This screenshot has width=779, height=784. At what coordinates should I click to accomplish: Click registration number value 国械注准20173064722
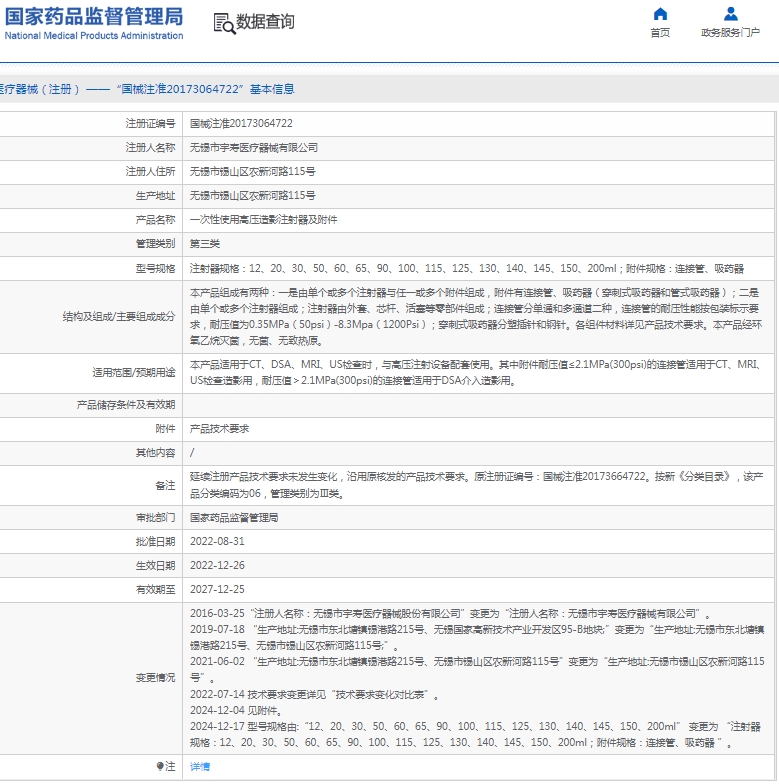(x=241, y=124)
